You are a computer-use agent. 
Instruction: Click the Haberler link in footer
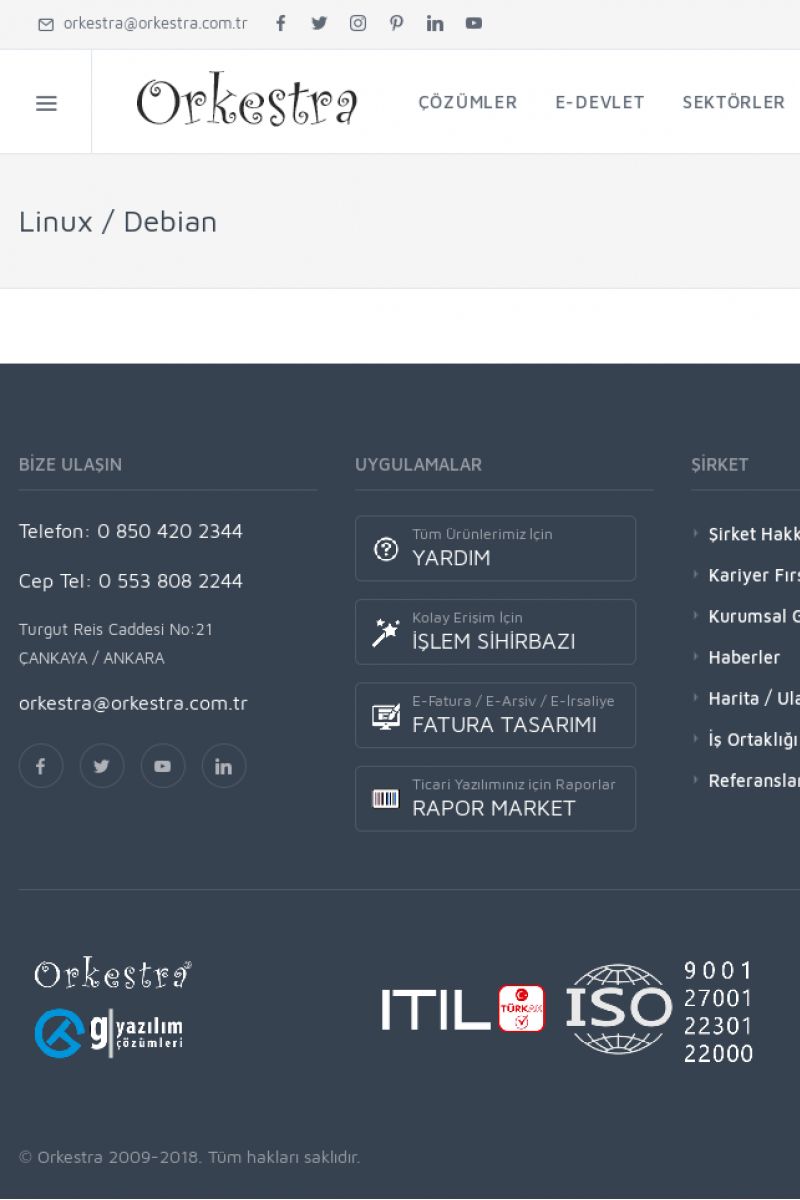coord(744,657)
